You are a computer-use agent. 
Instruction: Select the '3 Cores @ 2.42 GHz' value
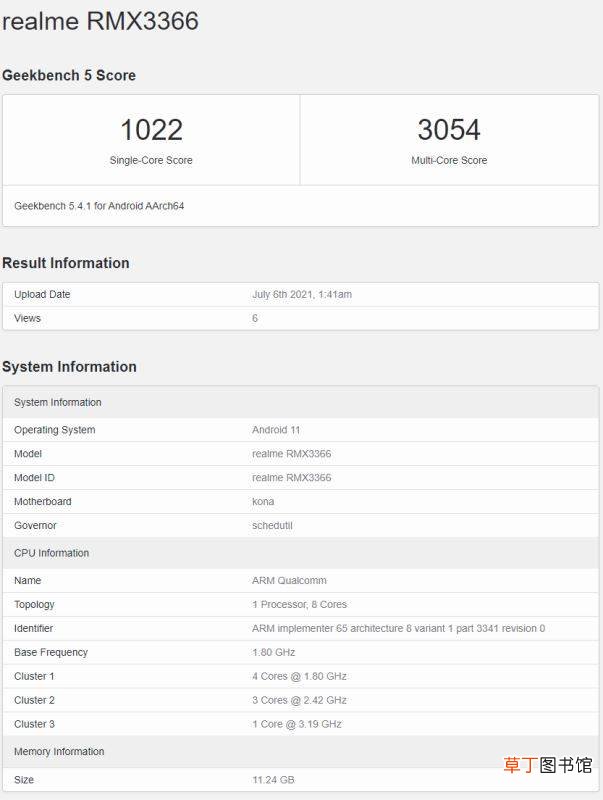[299, 701]
